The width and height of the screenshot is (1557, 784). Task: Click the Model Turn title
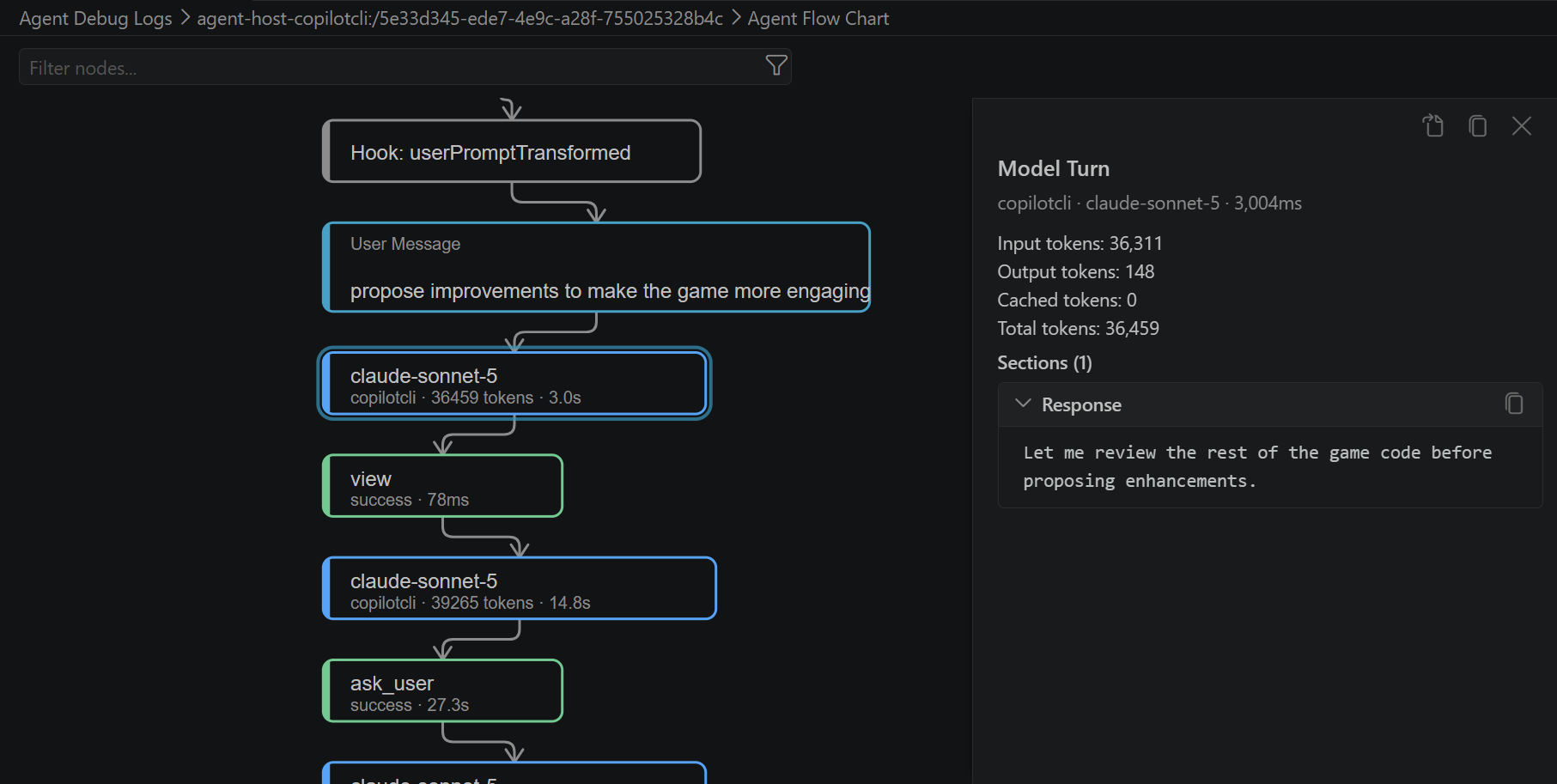(x=1054, y=168)
